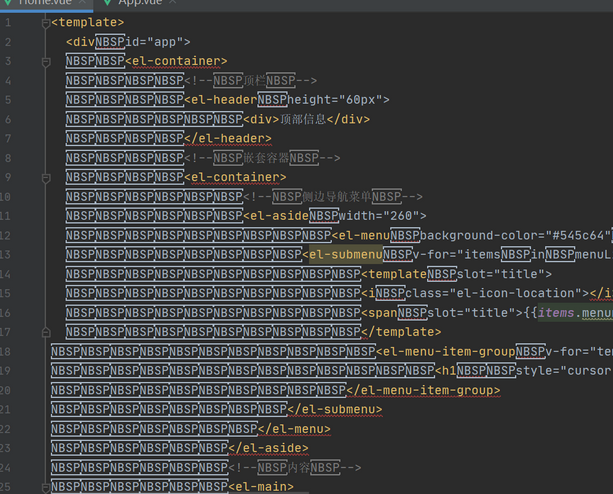Click the width="260" attribute
Viewport: 613px width, 494px height.
pos(378,216)
